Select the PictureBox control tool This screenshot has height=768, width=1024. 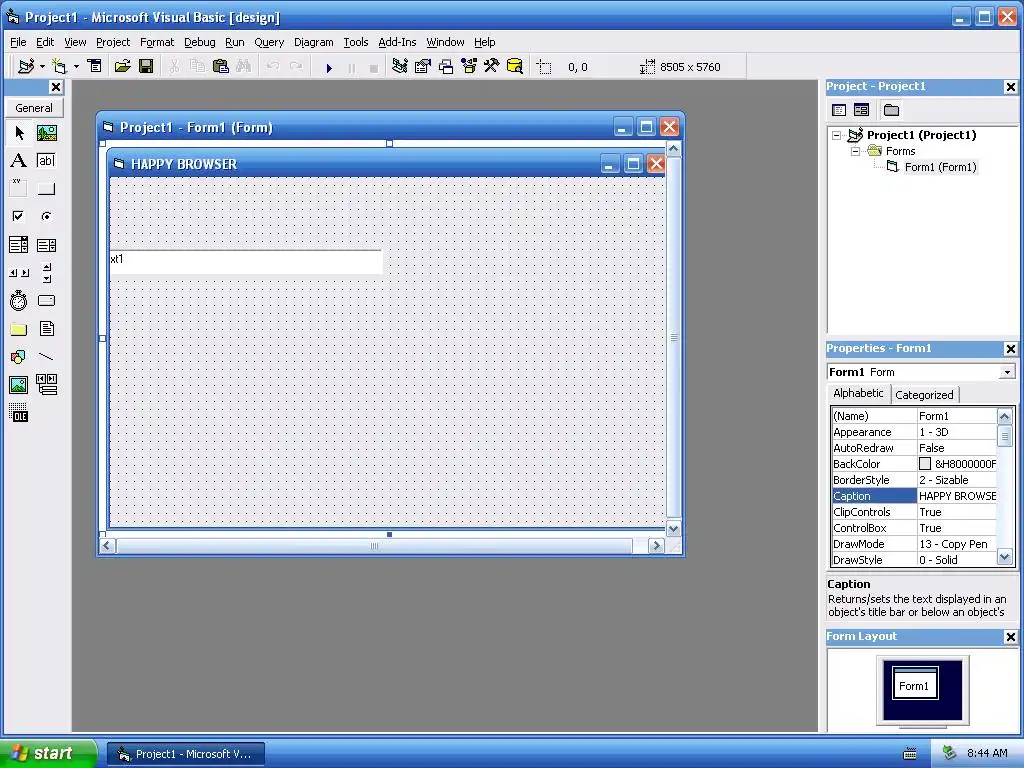pyautogui.click(x=46, y=133)
